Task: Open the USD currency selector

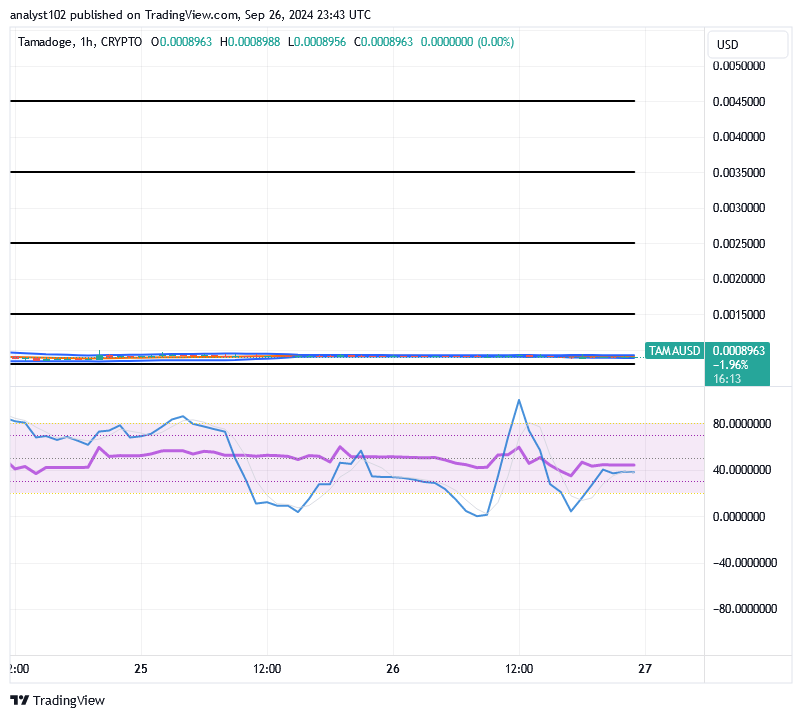Action: tap(727, 44)
